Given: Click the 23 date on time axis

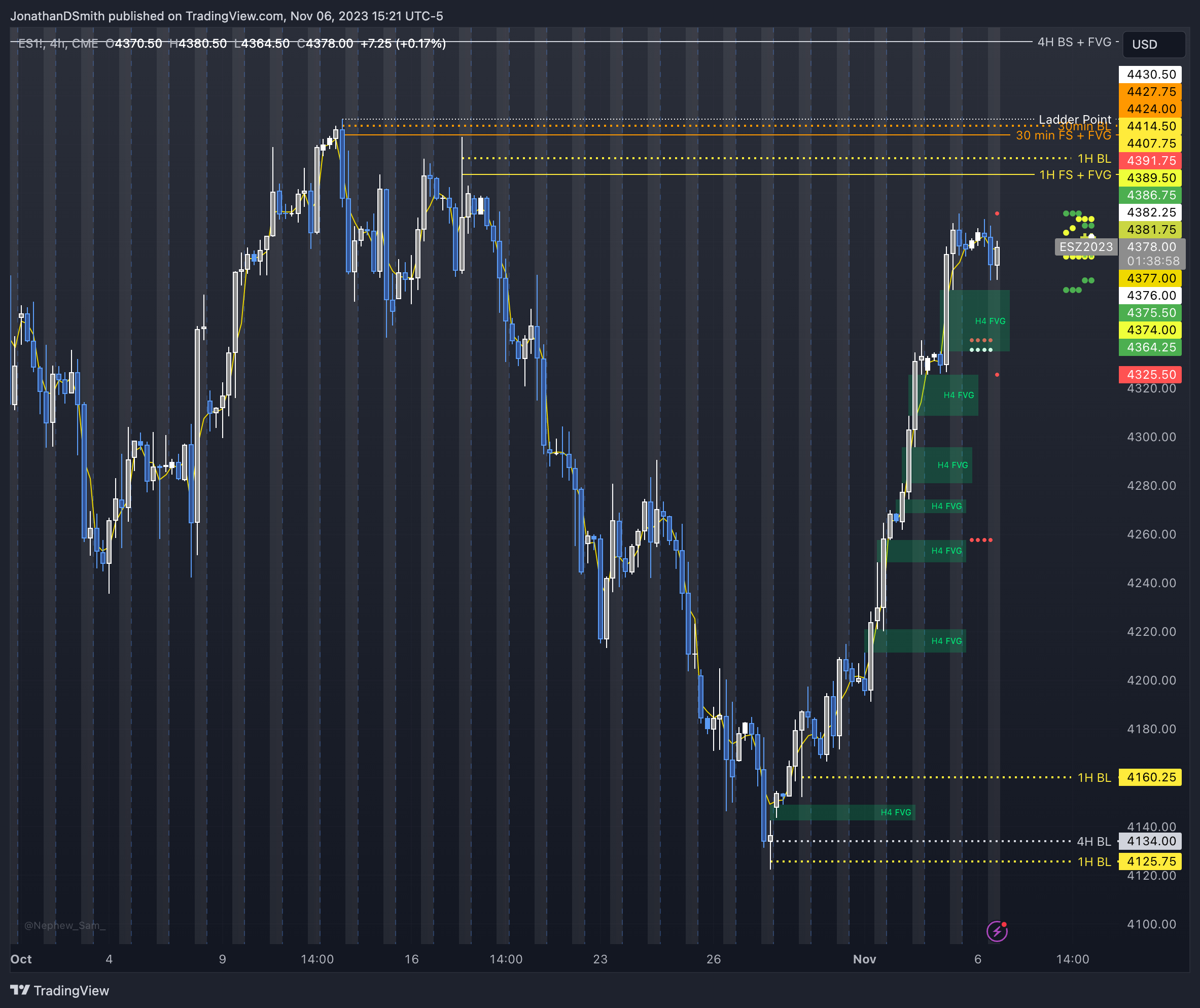Looking at the screenshot, I should click(x=600, y=959).
